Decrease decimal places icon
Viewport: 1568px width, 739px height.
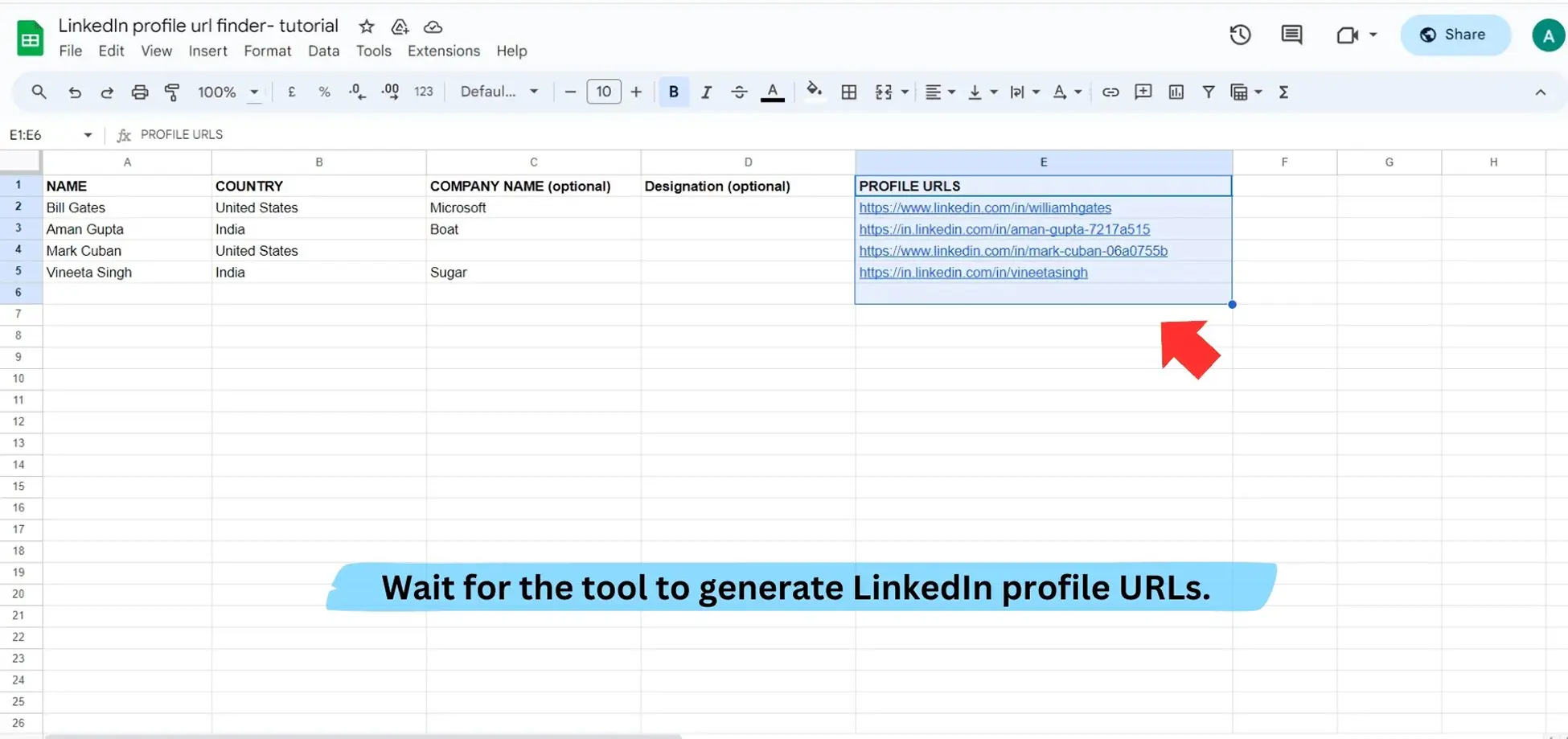click(358, 92)
